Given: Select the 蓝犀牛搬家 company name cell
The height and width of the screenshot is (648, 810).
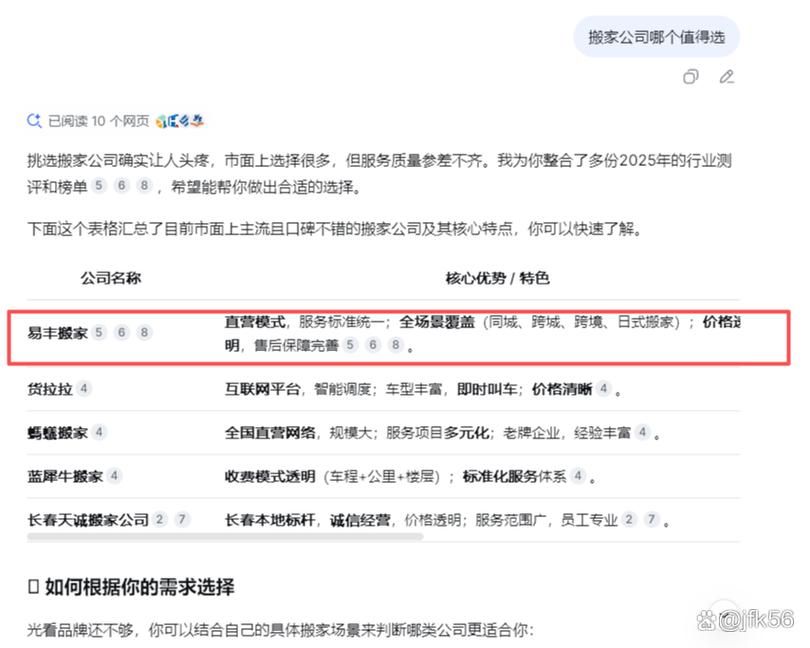Looking at the screenshot, I should [x=65, y=476].
